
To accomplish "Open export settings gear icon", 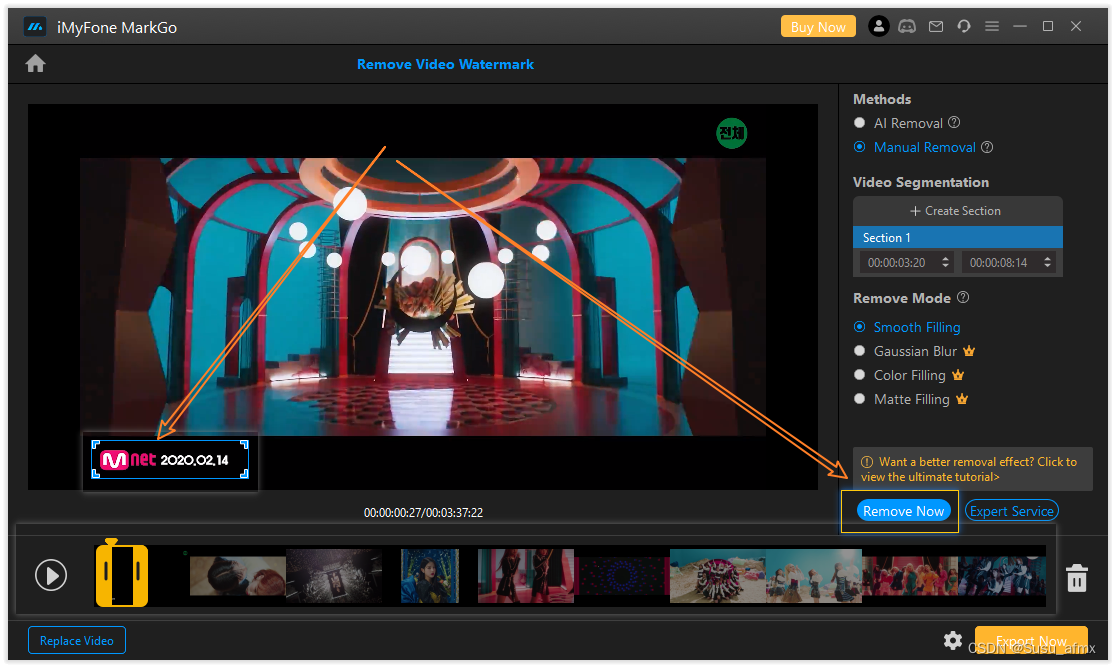I will 952,640.
